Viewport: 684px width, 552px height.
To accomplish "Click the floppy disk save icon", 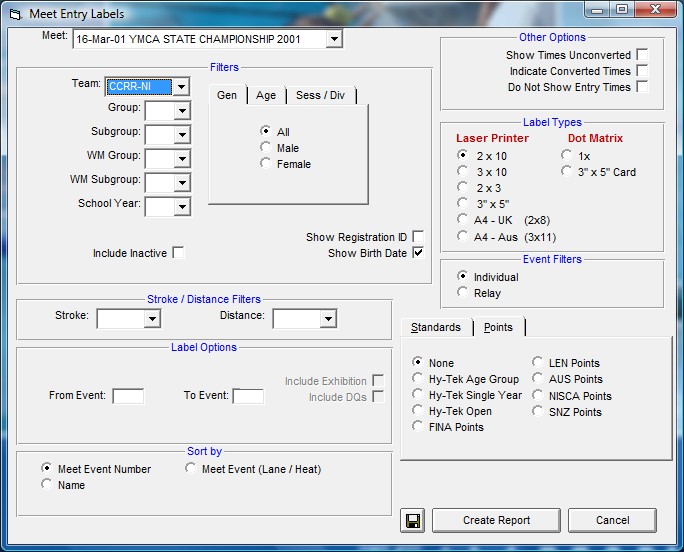I will [x=412, y=520].
